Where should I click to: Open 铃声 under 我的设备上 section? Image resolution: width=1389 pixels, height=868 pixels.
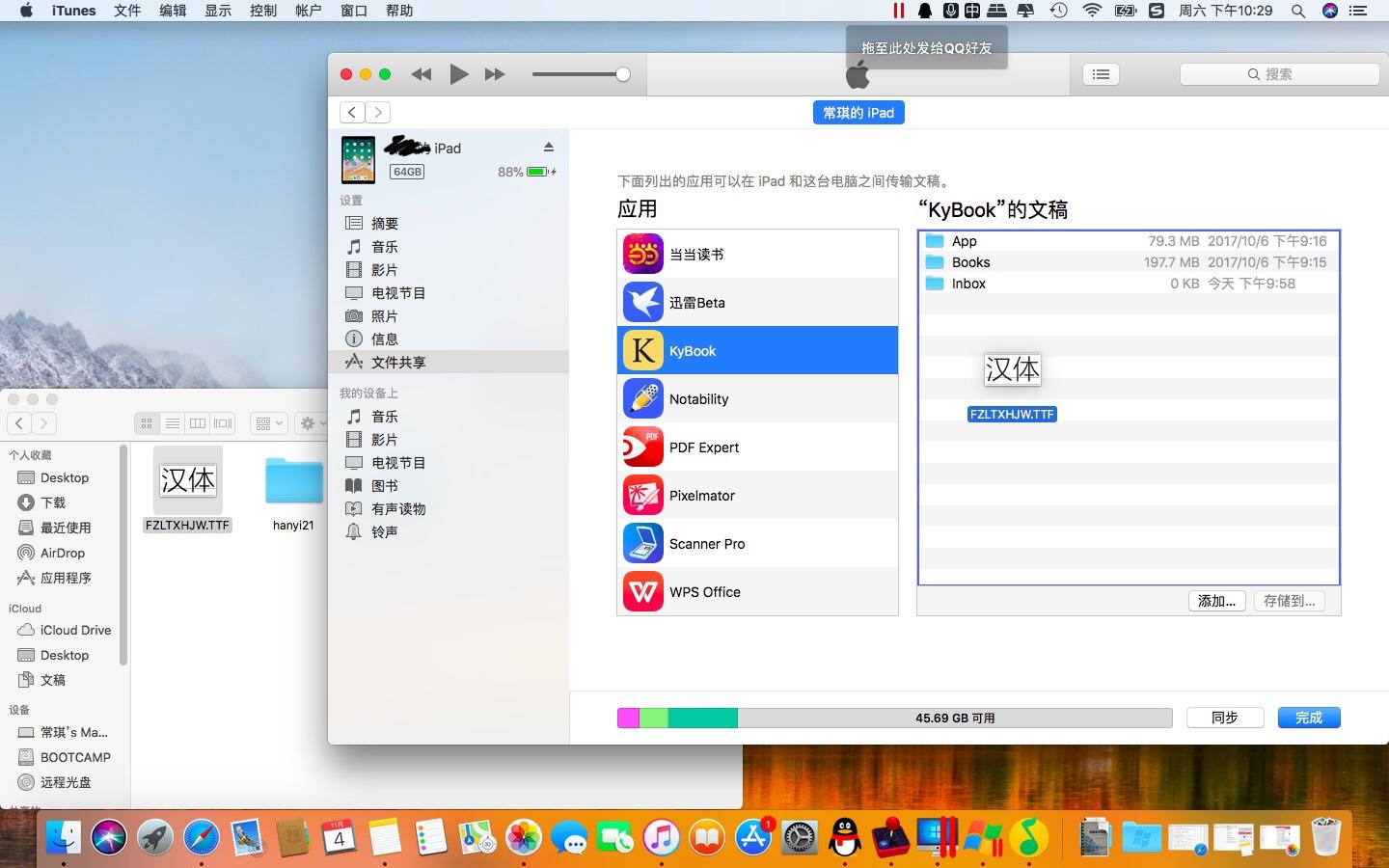pyautogui.click(x=385, y=531)
